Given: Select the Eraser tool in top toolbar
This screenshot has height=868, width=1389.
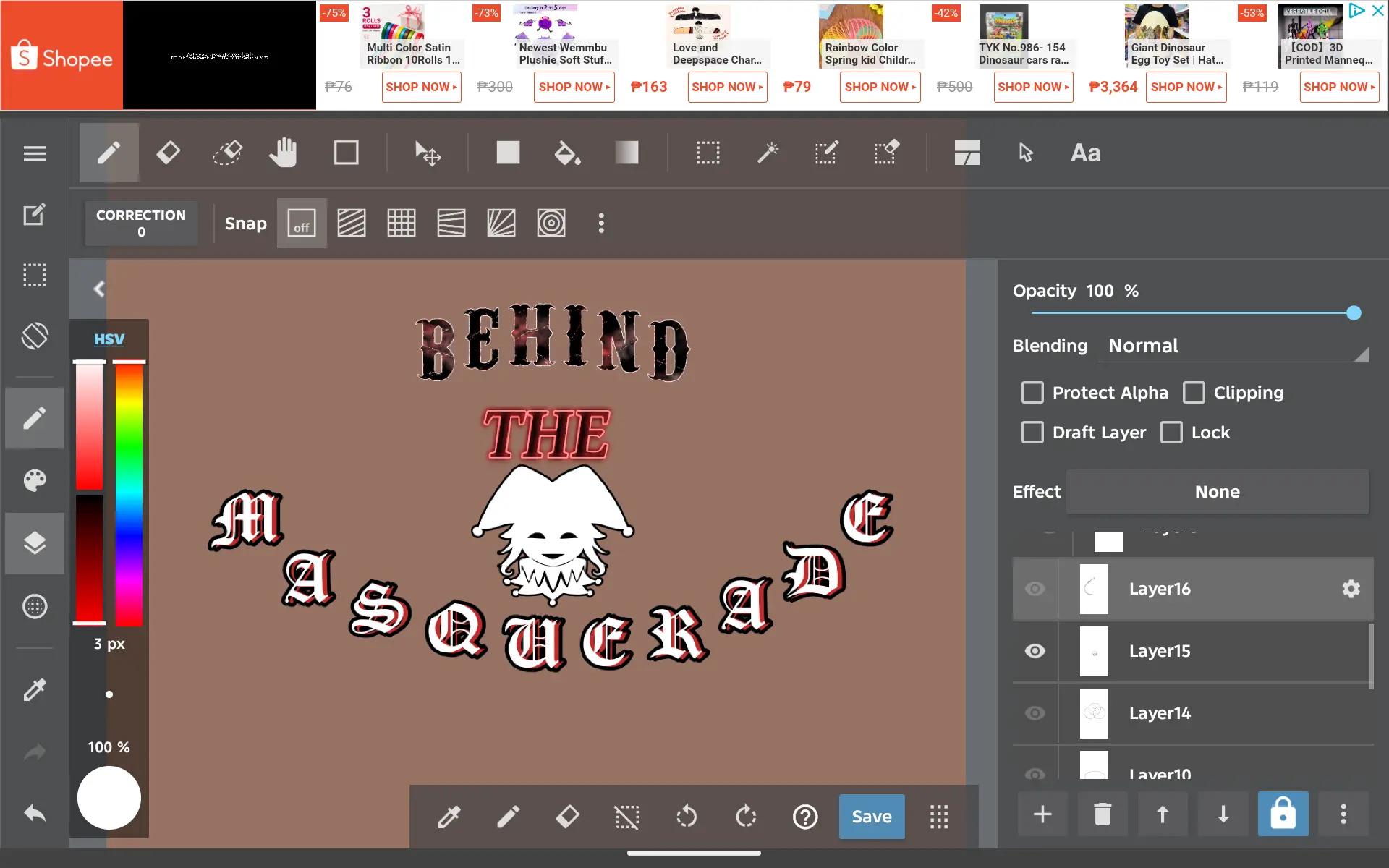Looking at the screenshot, I should tap(168, 153).
